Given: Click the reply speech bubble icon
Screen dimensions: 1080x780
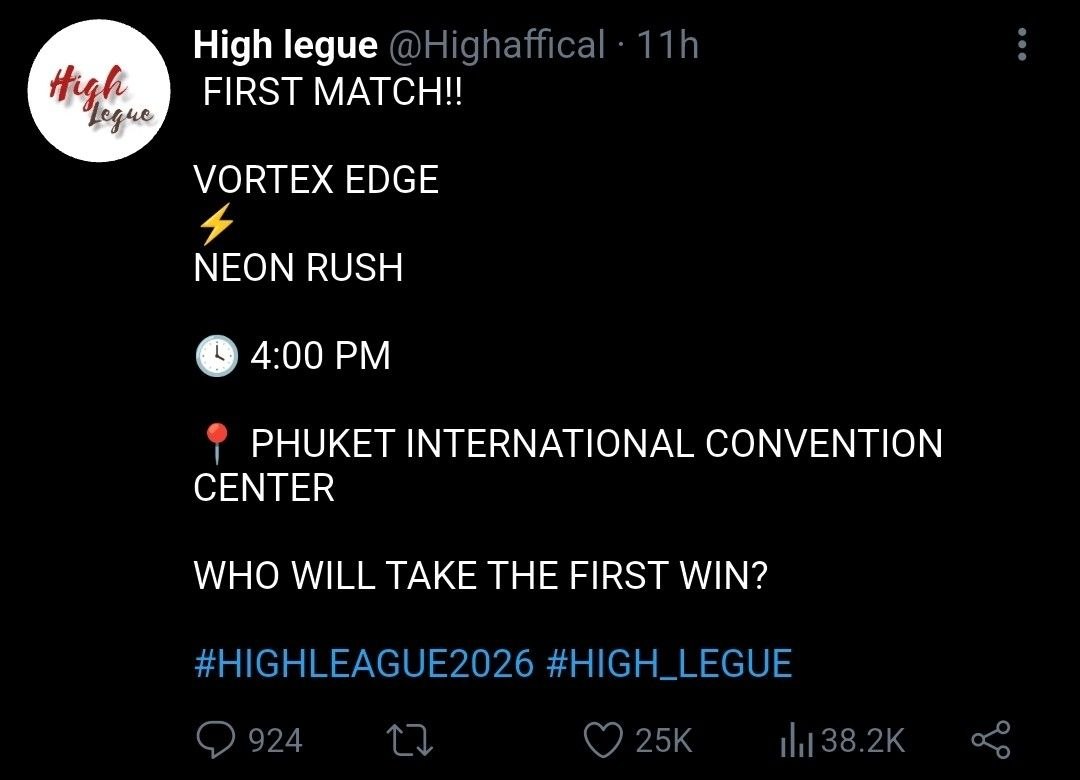Looking at the screenshot, I should click(x=216, y=740).
